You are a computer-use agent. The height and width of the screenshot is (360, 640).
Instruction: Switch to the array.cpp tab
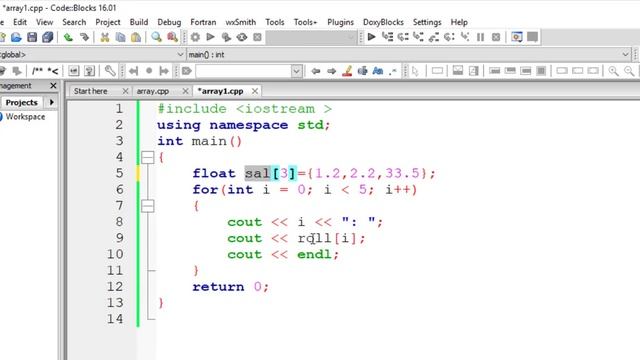click(153, 91)
